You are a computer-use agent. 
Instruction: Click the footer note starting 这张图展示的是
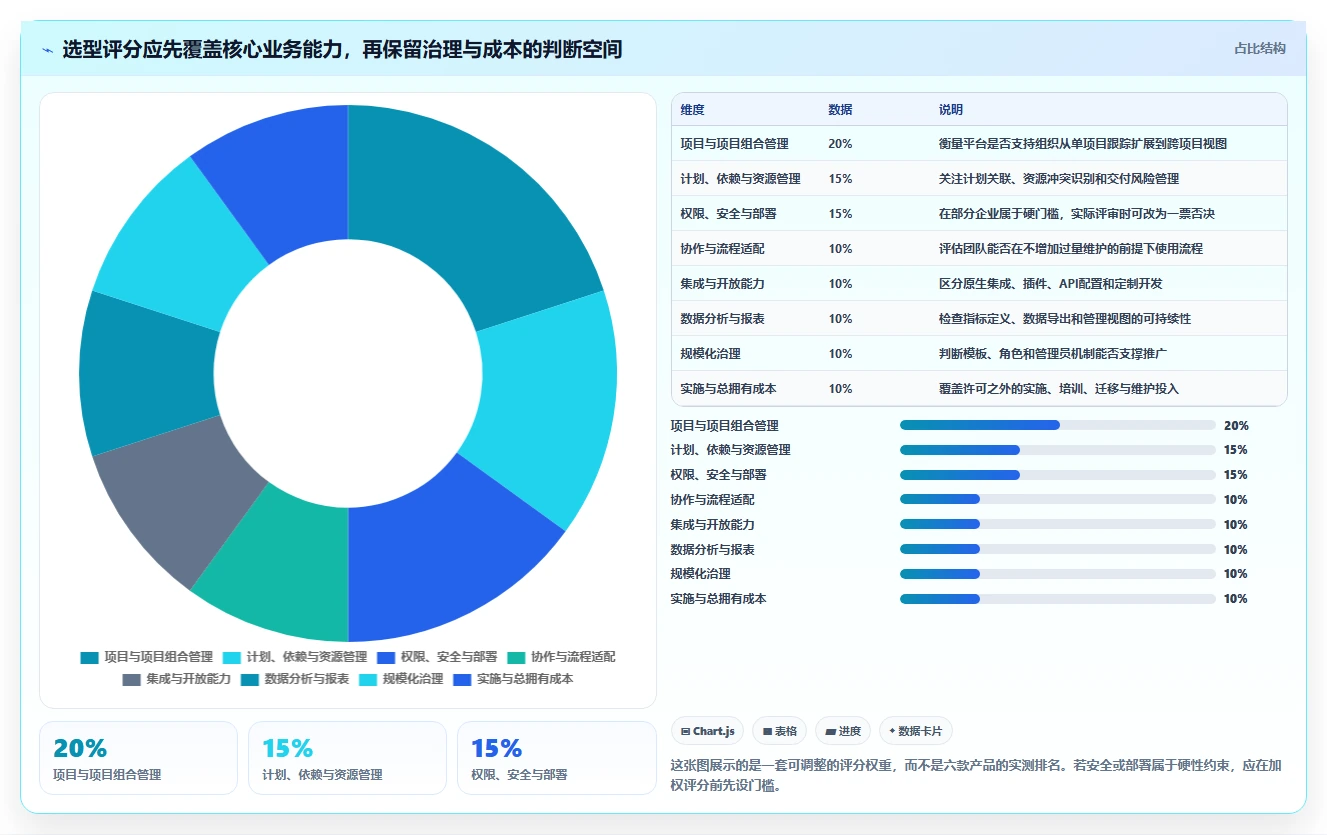point(976,775)
